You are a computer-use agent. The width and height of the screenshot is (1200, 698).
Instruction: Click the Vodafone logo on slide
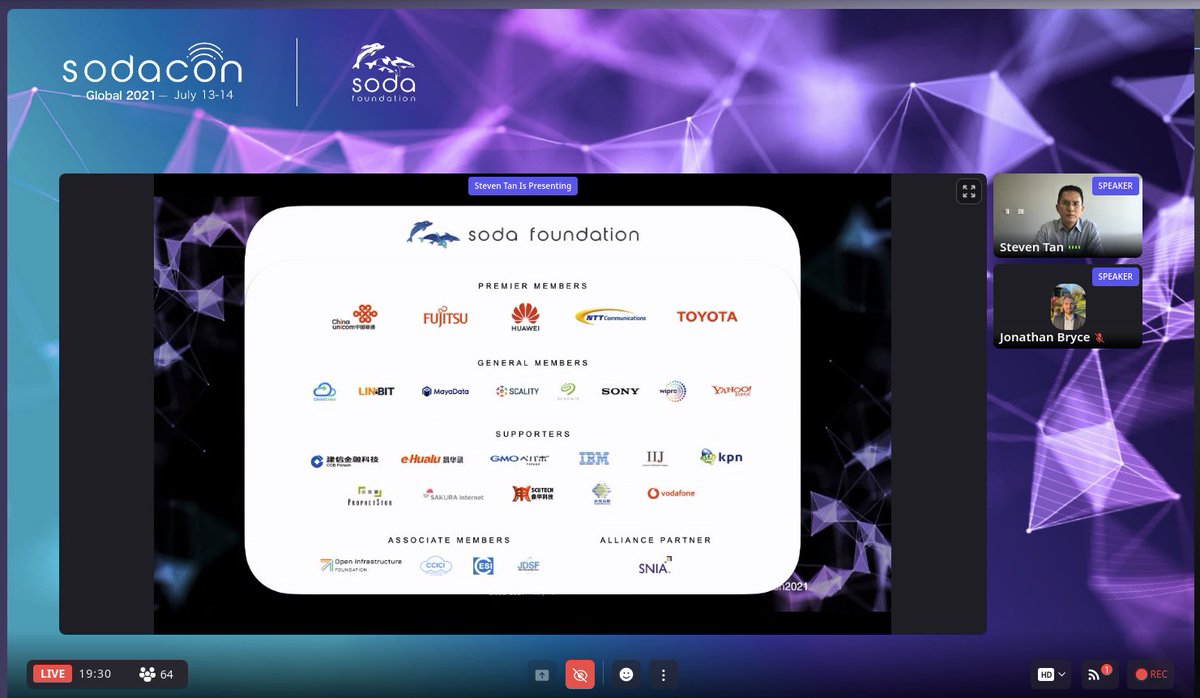coord(671,493)
